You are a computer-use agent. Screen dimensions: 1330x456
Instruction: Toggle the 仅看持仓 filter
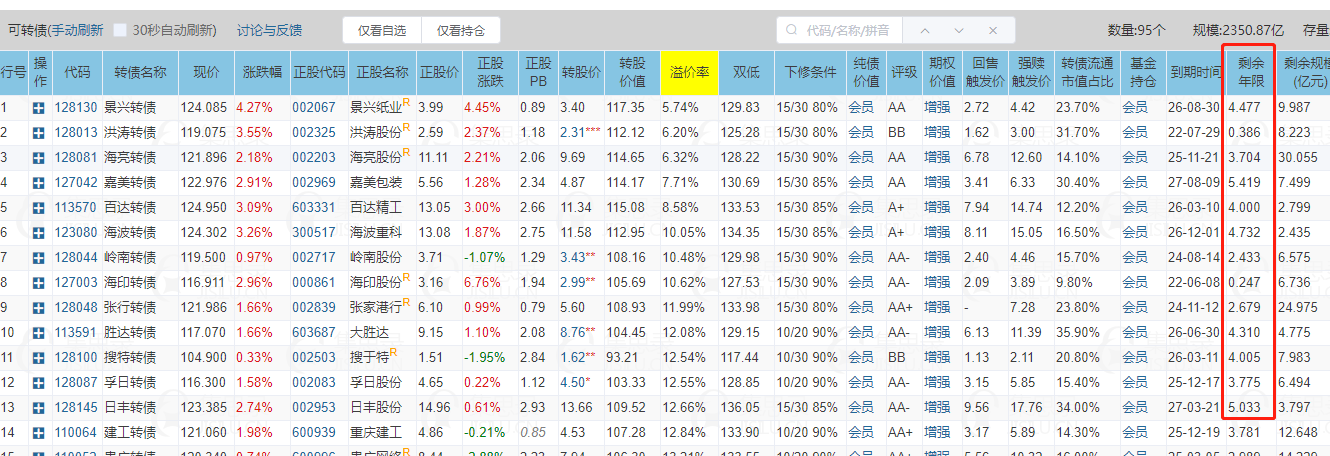(x=462, y=30)
